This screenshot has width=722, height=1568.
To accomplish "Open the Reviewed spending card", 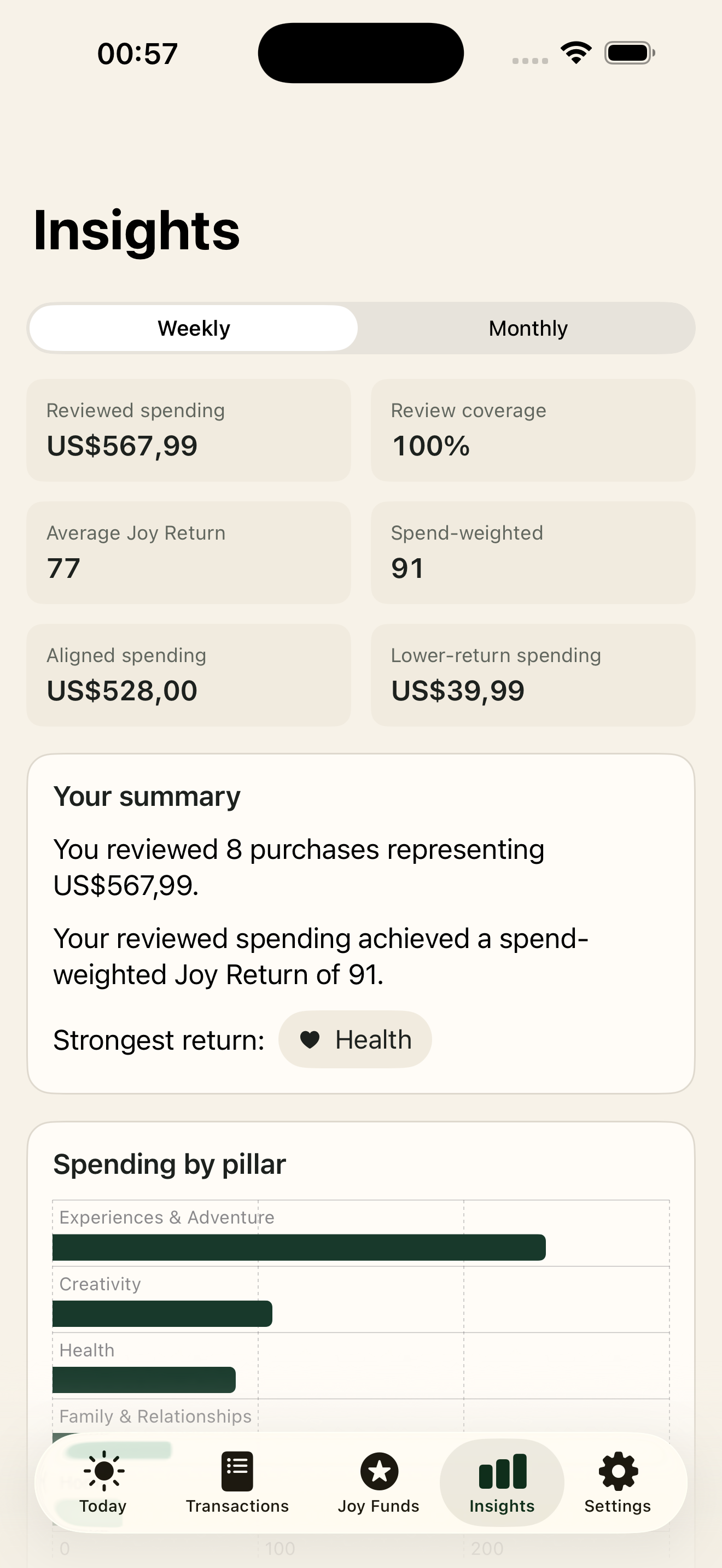I will pyautogui.click(x=189, y=430).
